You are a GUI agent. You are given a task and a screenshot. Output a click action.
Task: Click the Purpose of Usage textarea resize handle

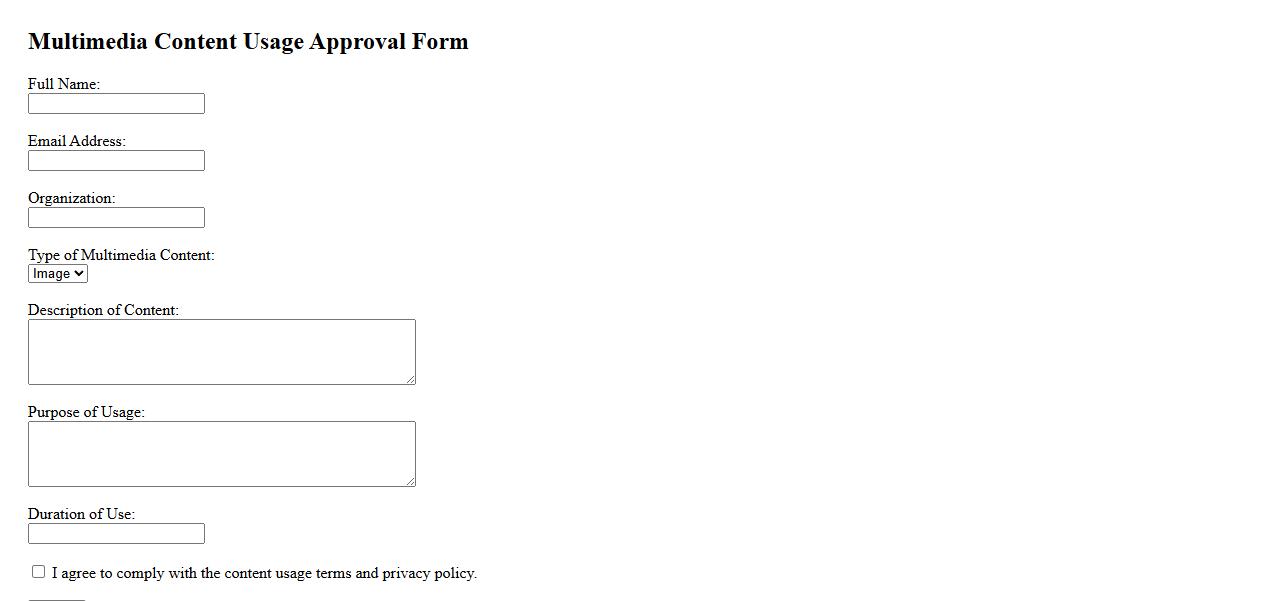tap(410, 481)
